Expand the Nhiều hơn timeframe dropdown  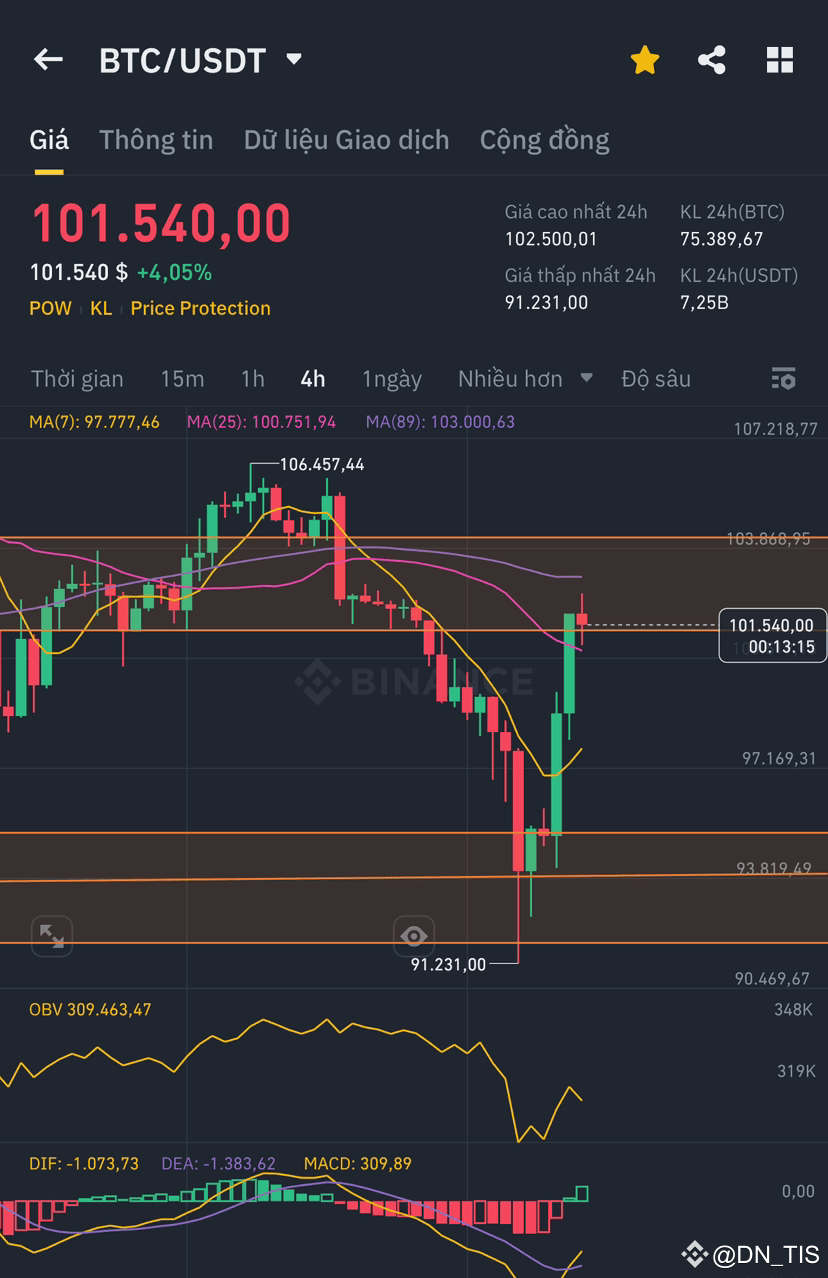coord(525,379)
